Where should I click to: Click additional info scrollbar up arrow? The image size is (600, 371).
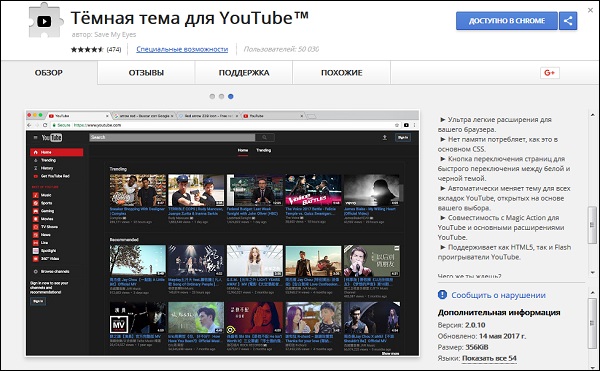592,293
